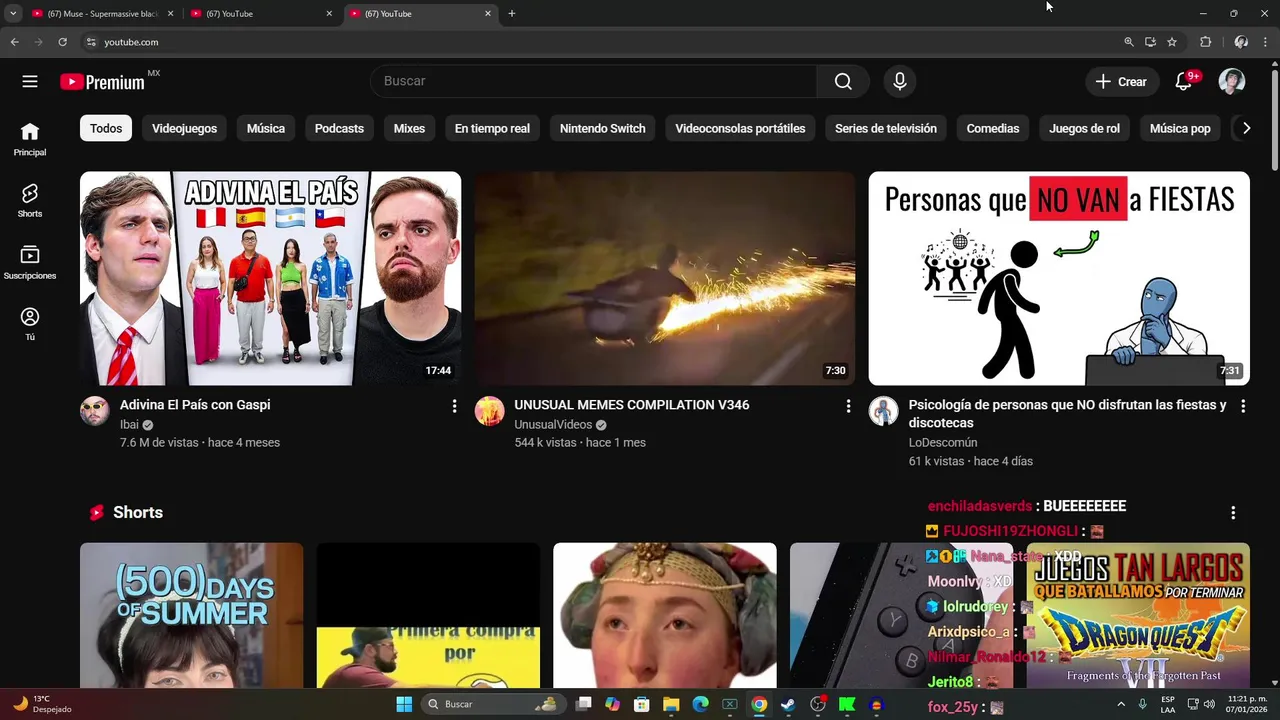Select the Comedias chip
Image resolution: width=1280 pixels, height=720 pixels.
click(993, 128)
